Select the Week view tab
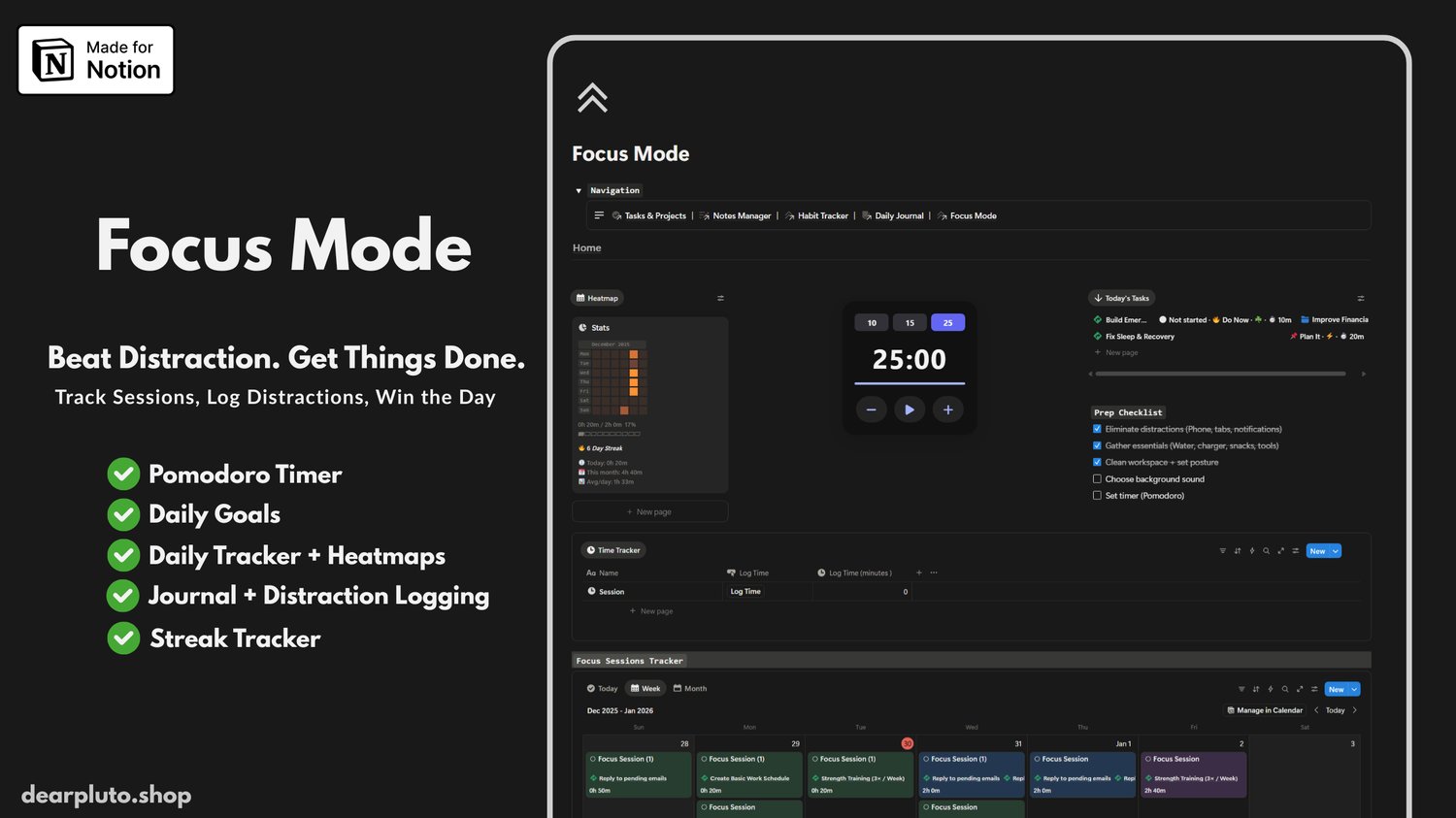 [645, 689]
